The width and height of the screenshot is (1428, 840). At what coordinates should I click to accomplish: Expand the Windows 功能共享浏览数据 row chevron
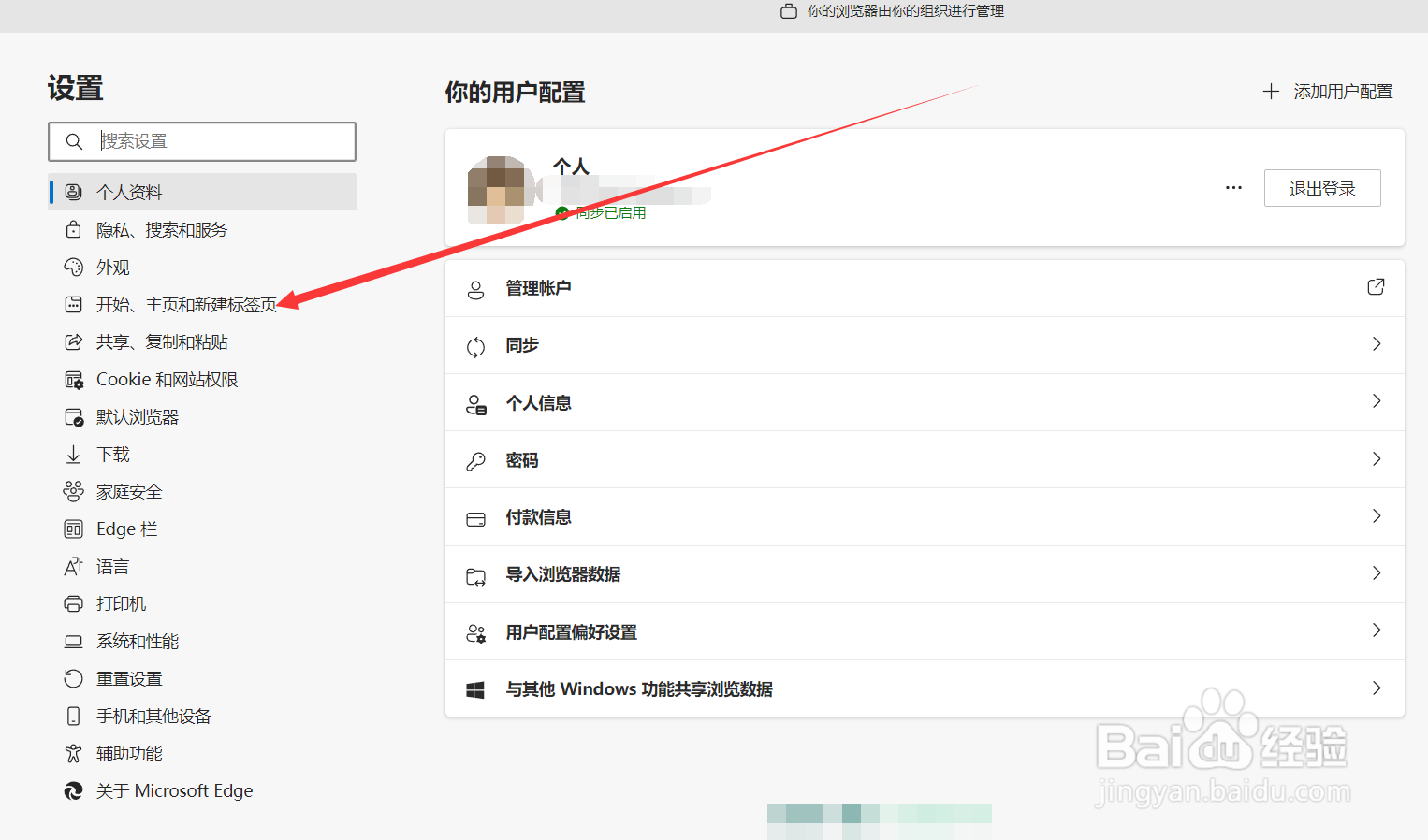1377,688
